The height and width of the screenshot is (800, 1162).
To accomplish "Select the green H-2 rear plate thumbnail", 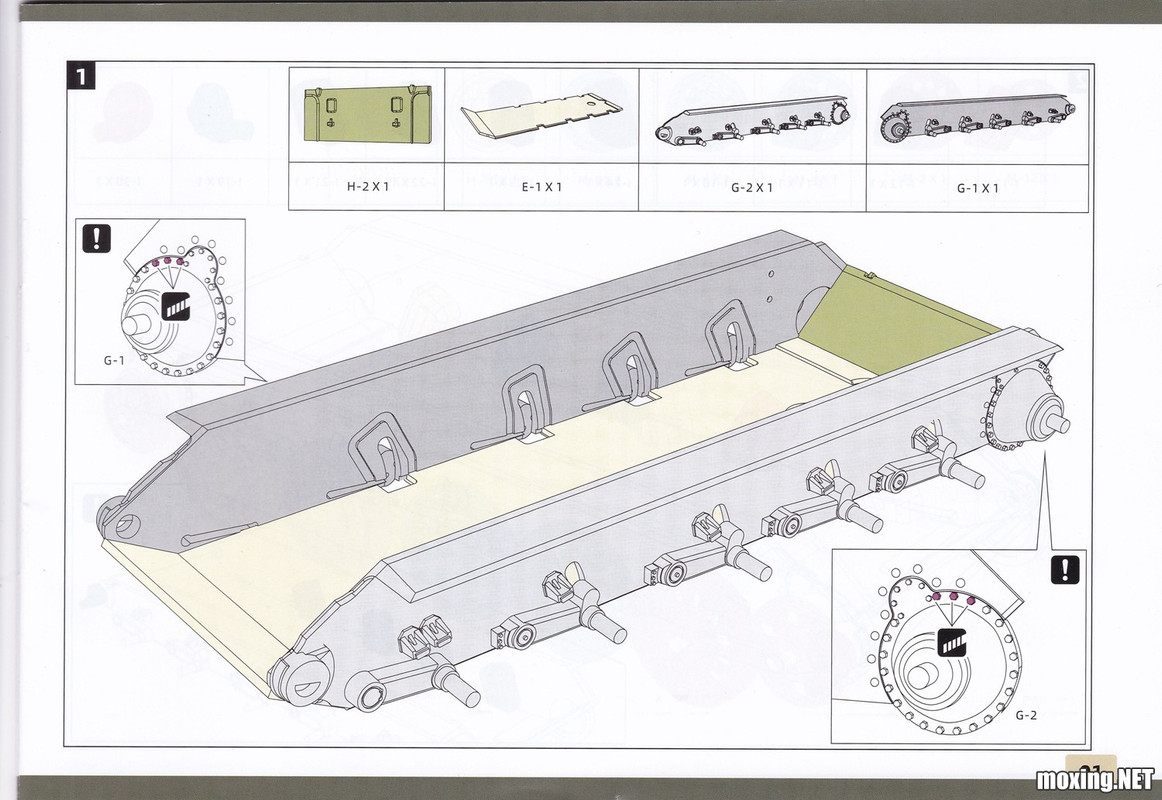I will pos(368,113).
